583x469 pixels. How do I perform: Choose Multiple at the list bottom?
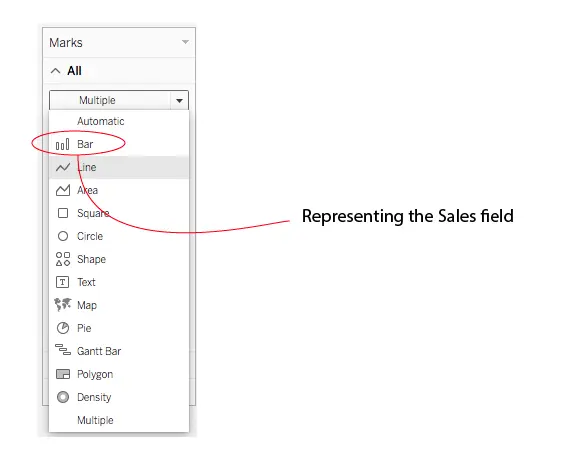[x=95, y=420]
